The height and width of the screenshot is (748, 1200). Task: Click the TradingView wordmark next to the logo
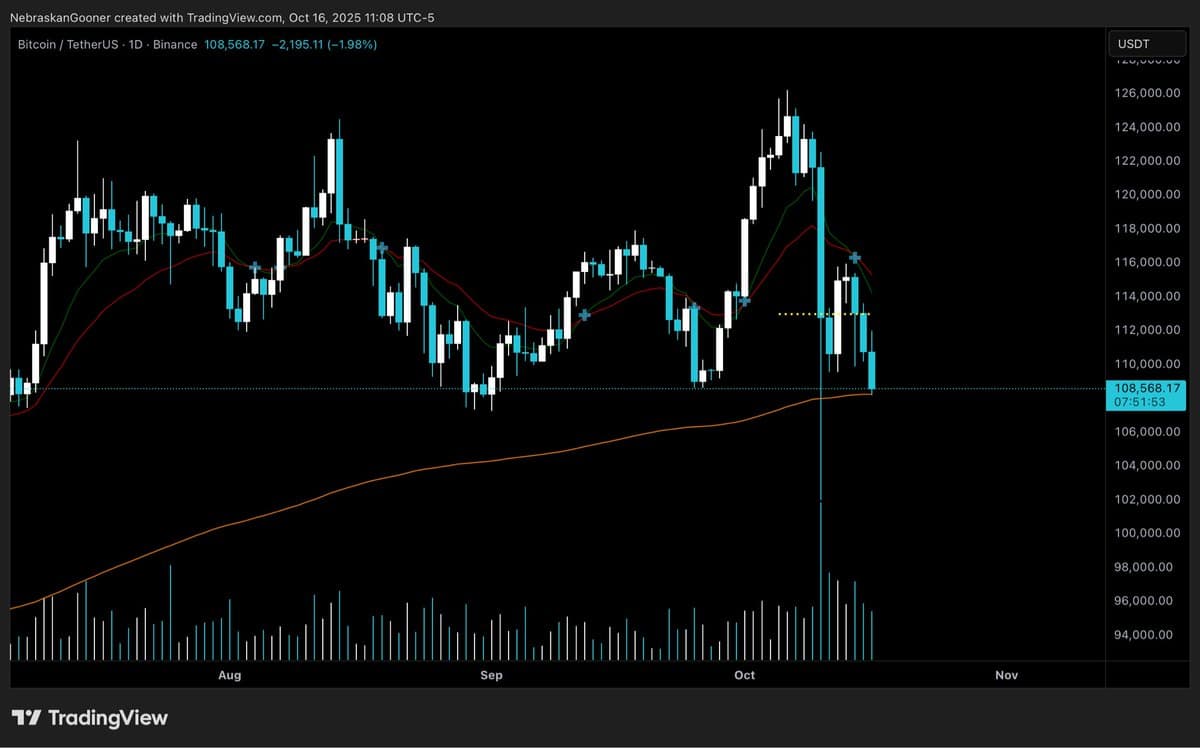pyautogui.click(x=108, y=717)
